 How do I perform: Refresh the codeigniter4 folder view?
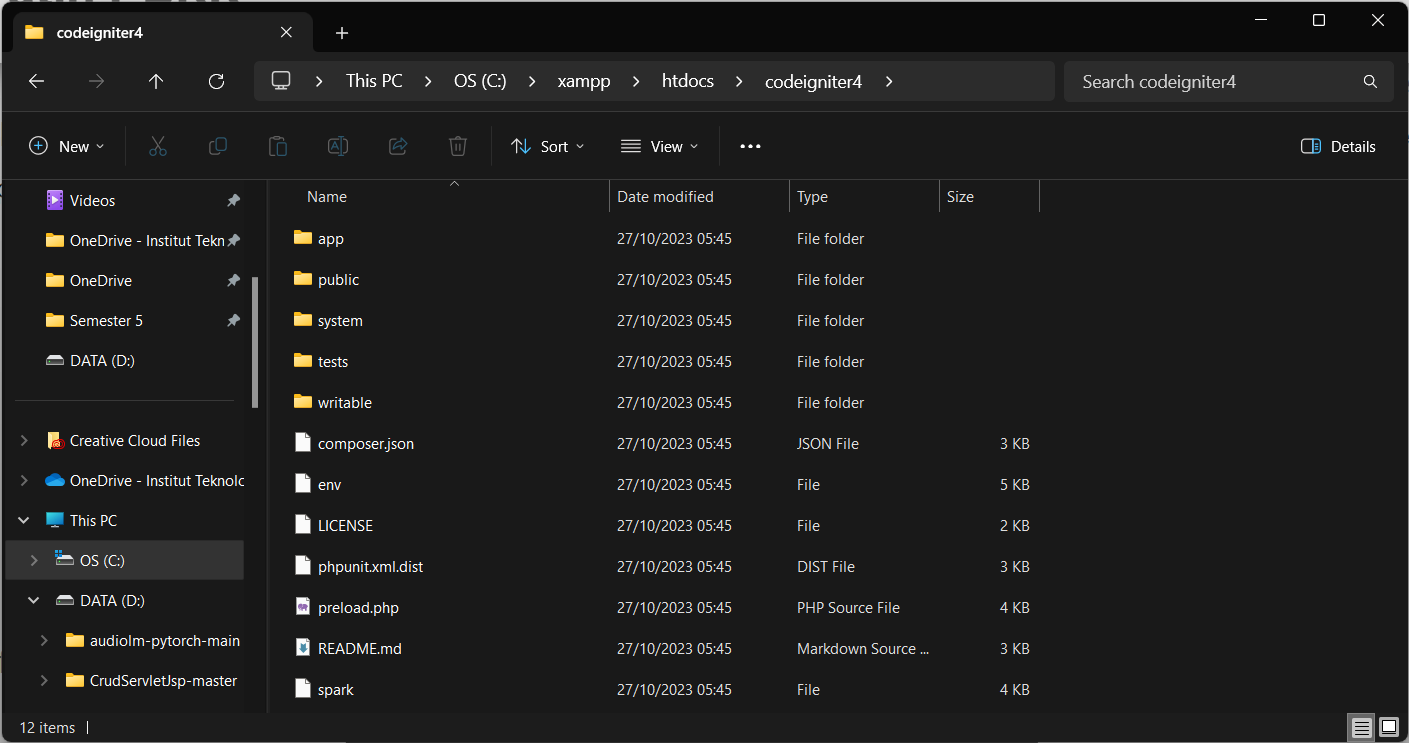[x=216, y=81]
